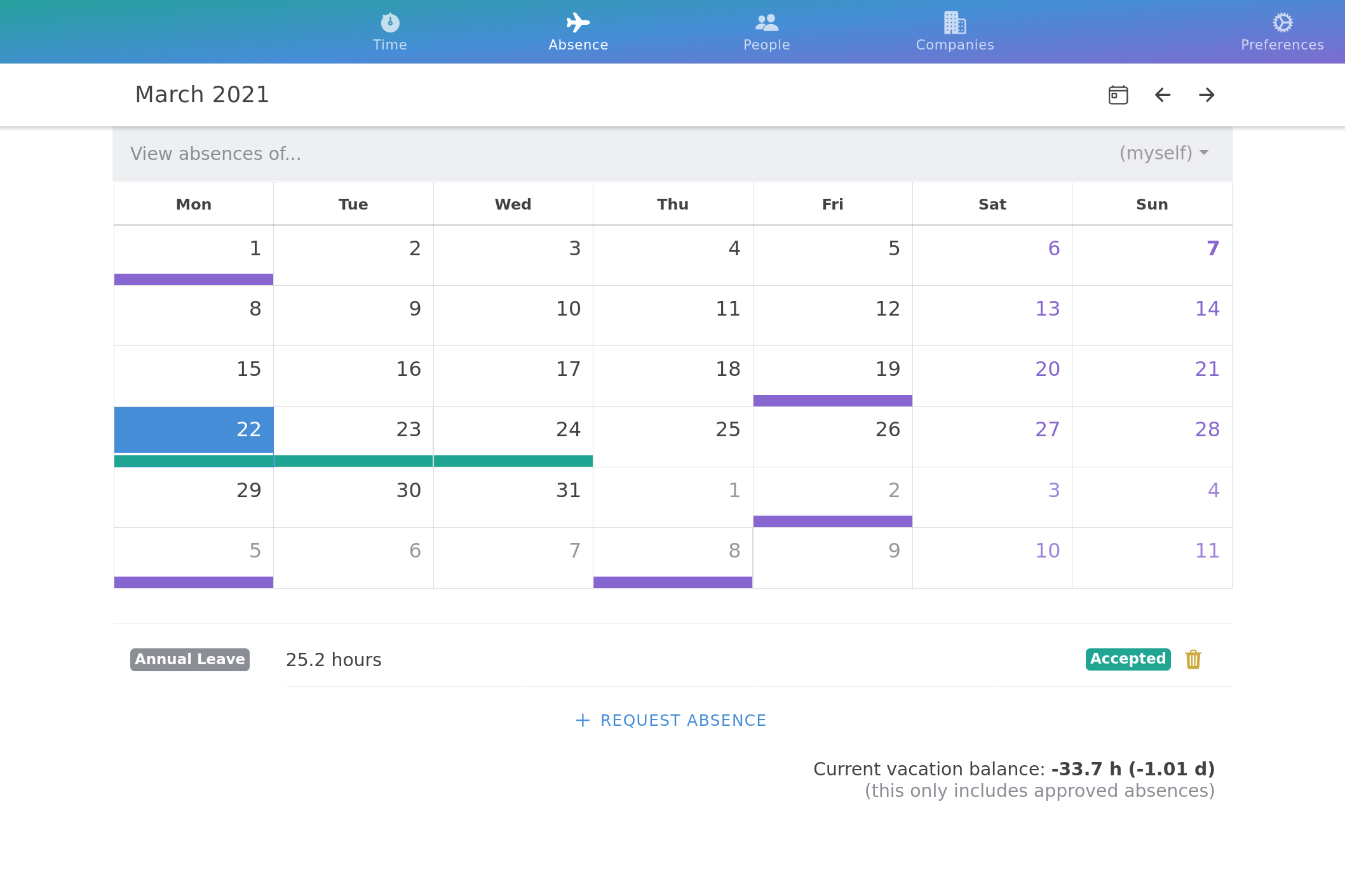Navigate to next month using arrow

(1206, 95)
